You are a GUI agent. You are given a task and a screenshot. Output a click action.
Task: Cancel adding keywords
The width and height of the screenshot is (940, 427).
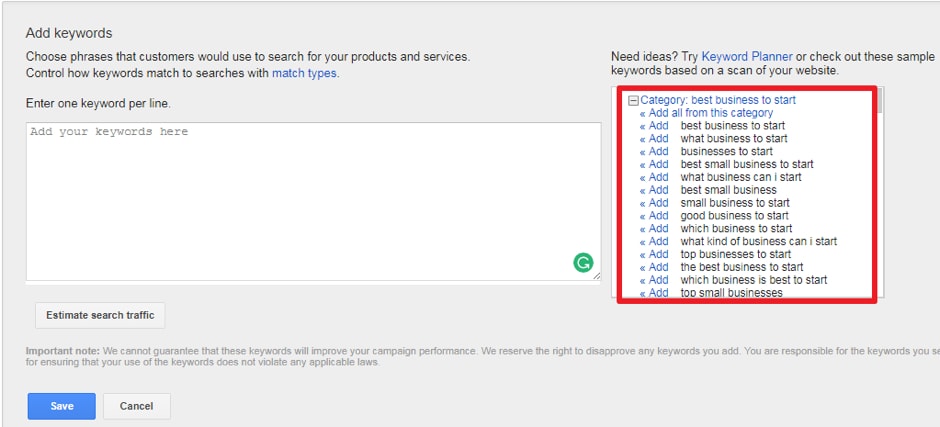(137, 406)
